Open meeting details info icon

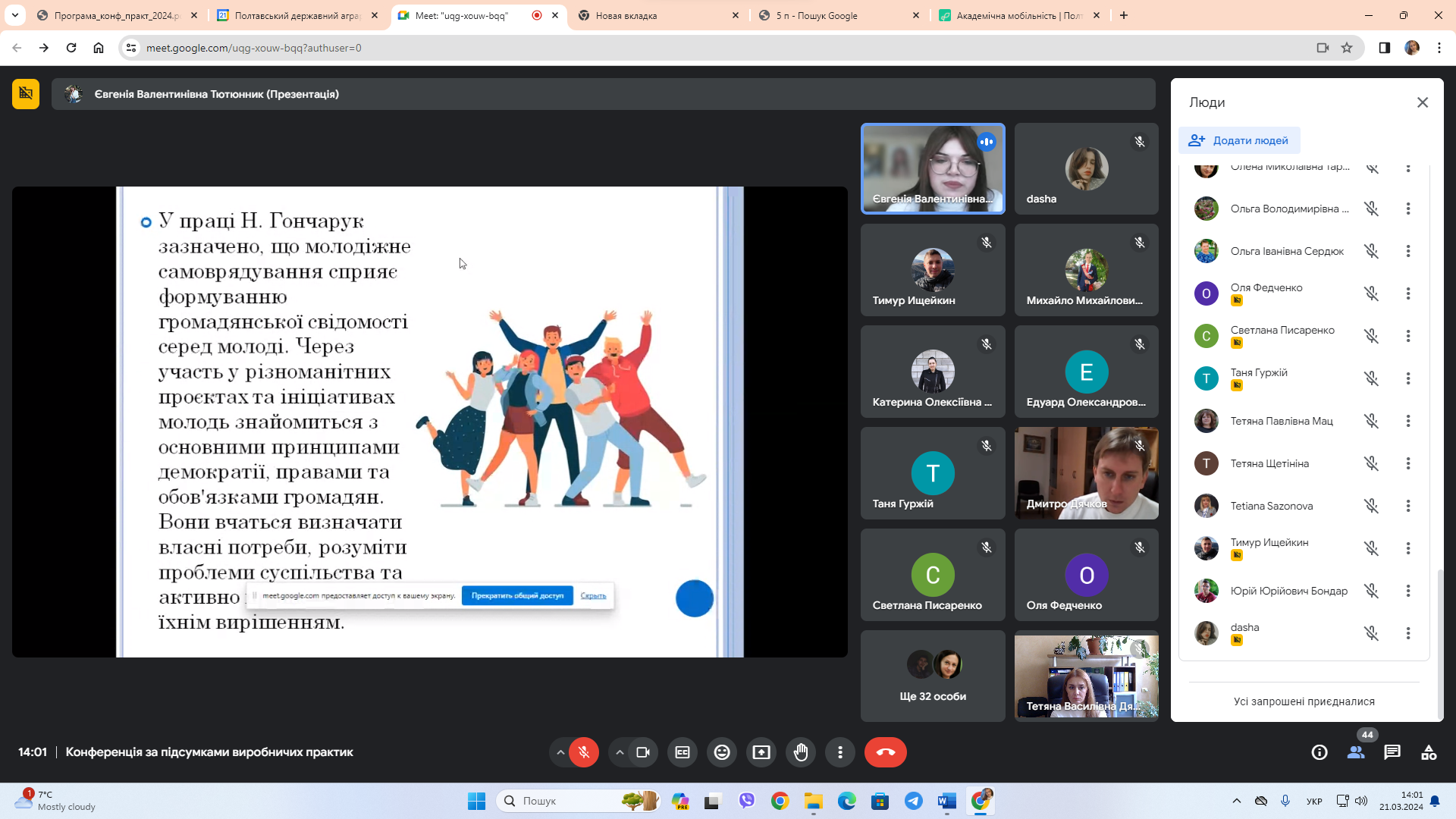coord(1319,752)
